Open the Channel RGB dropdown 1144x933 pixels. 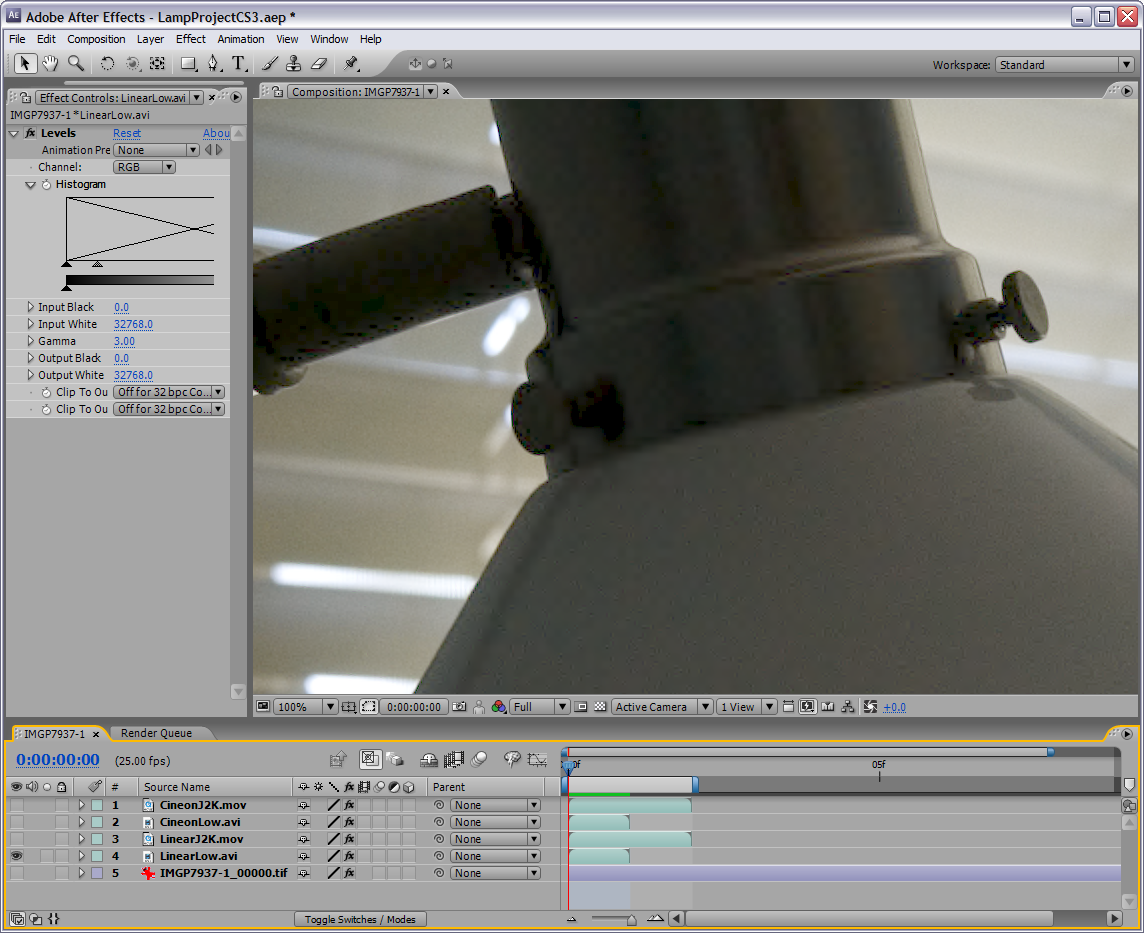point(145,167)
